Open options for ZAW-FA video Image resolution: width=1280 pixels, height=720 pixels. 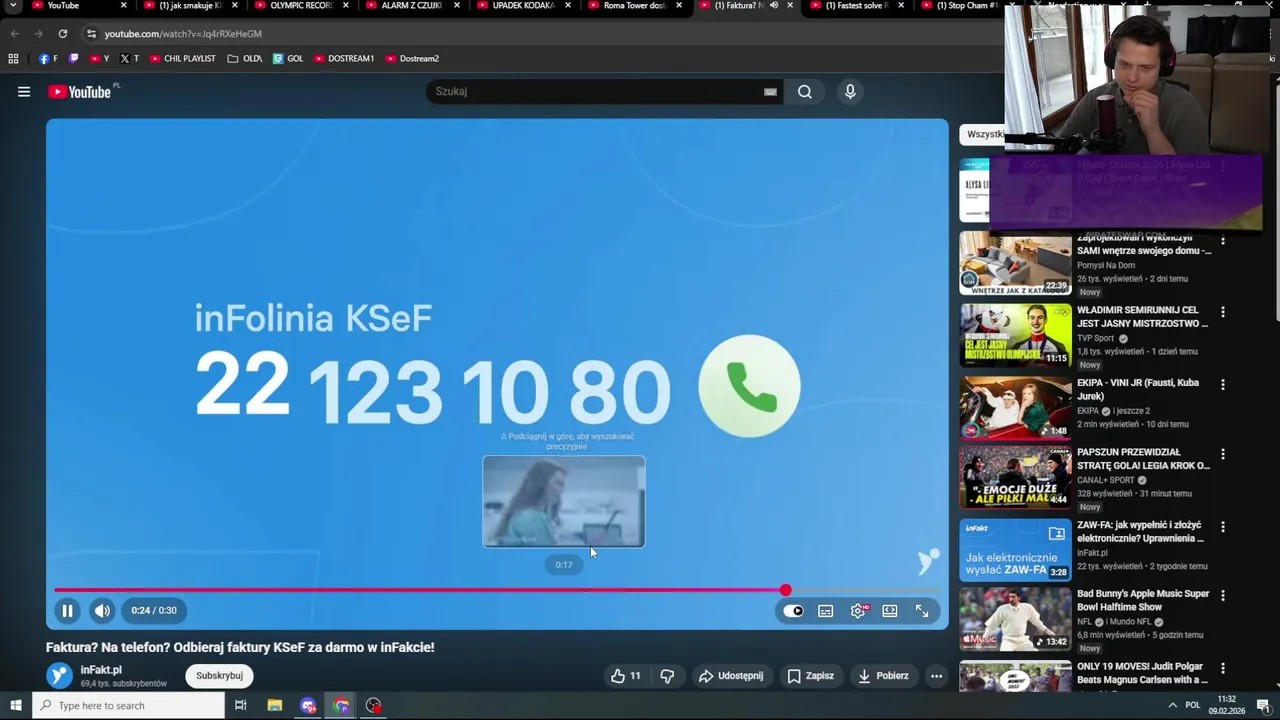(x=1222, y=527)
